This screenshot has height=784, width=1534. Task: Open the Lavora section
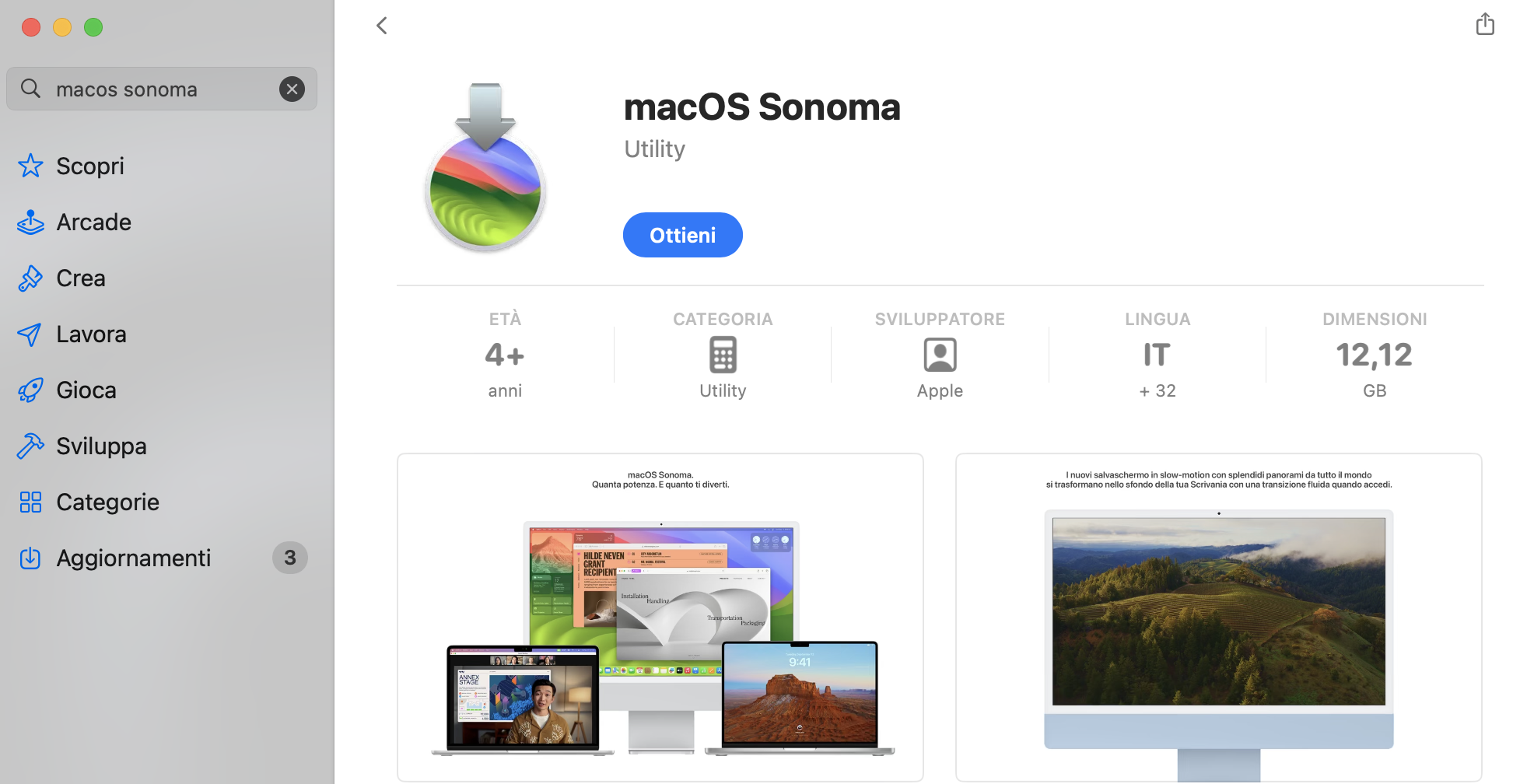[x=91, y=334]
